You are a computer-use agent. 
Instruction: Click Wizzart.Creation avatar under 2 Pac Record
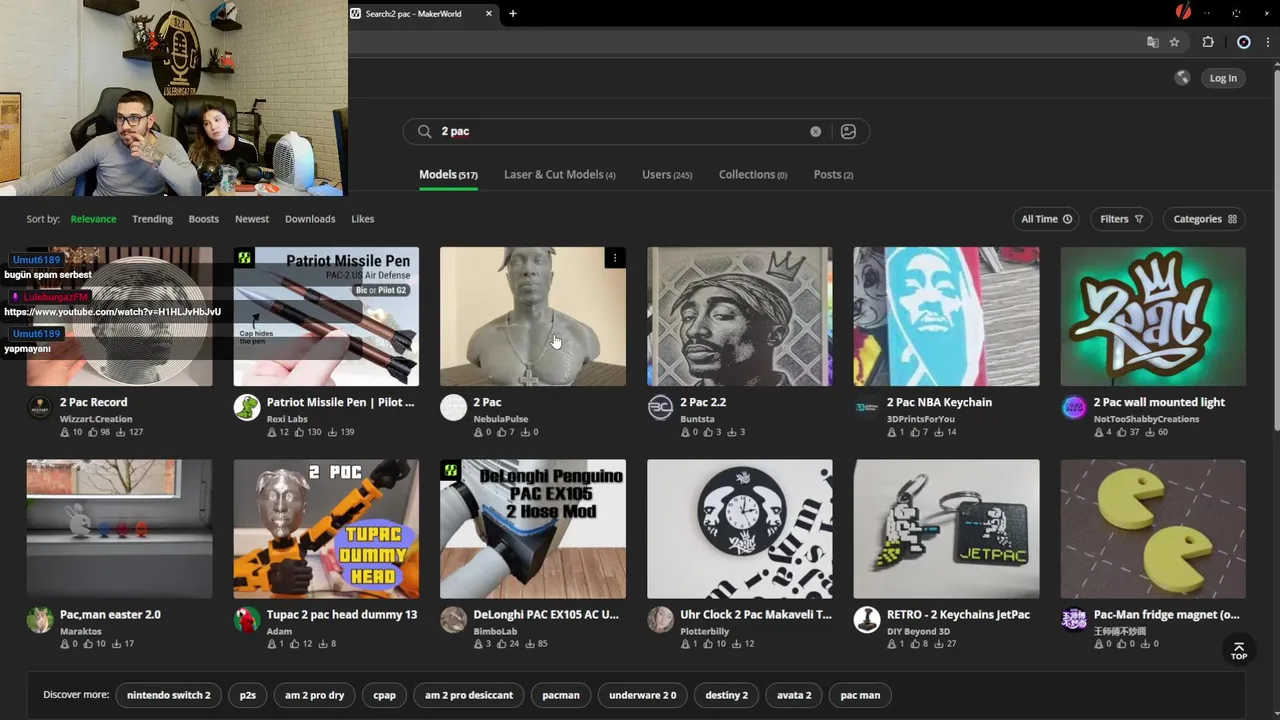click(x=39, y=408)
